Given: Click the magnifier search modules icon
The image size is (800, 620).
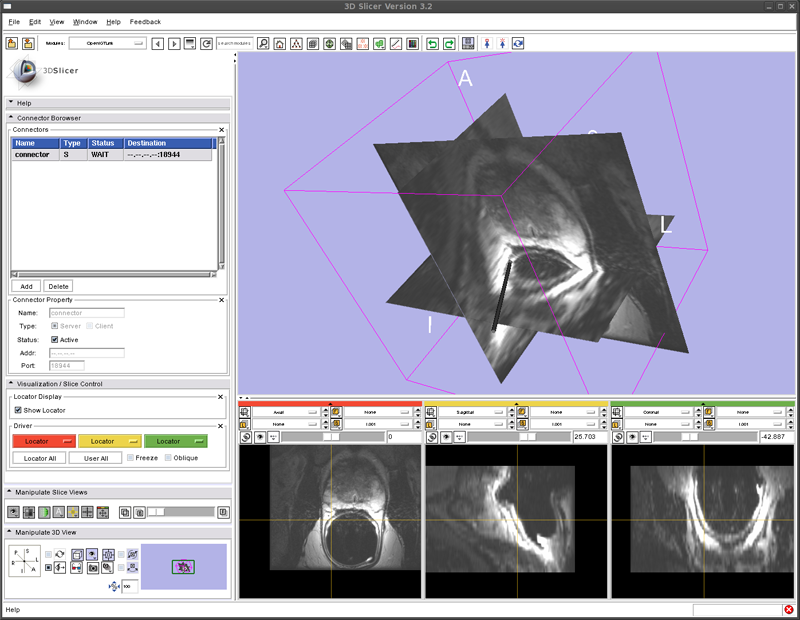Looking at the screenshot, I should 263,44.
